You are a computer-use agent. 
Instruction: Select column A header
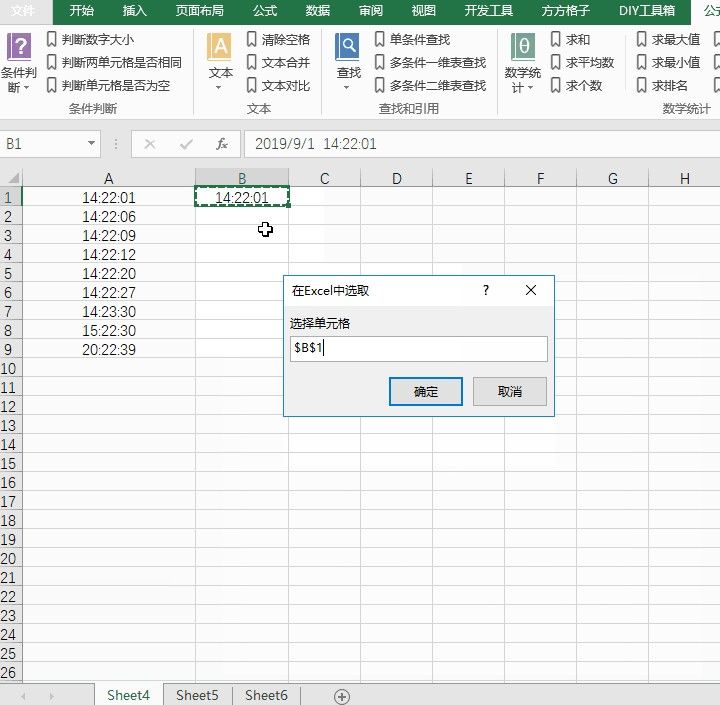109,178
